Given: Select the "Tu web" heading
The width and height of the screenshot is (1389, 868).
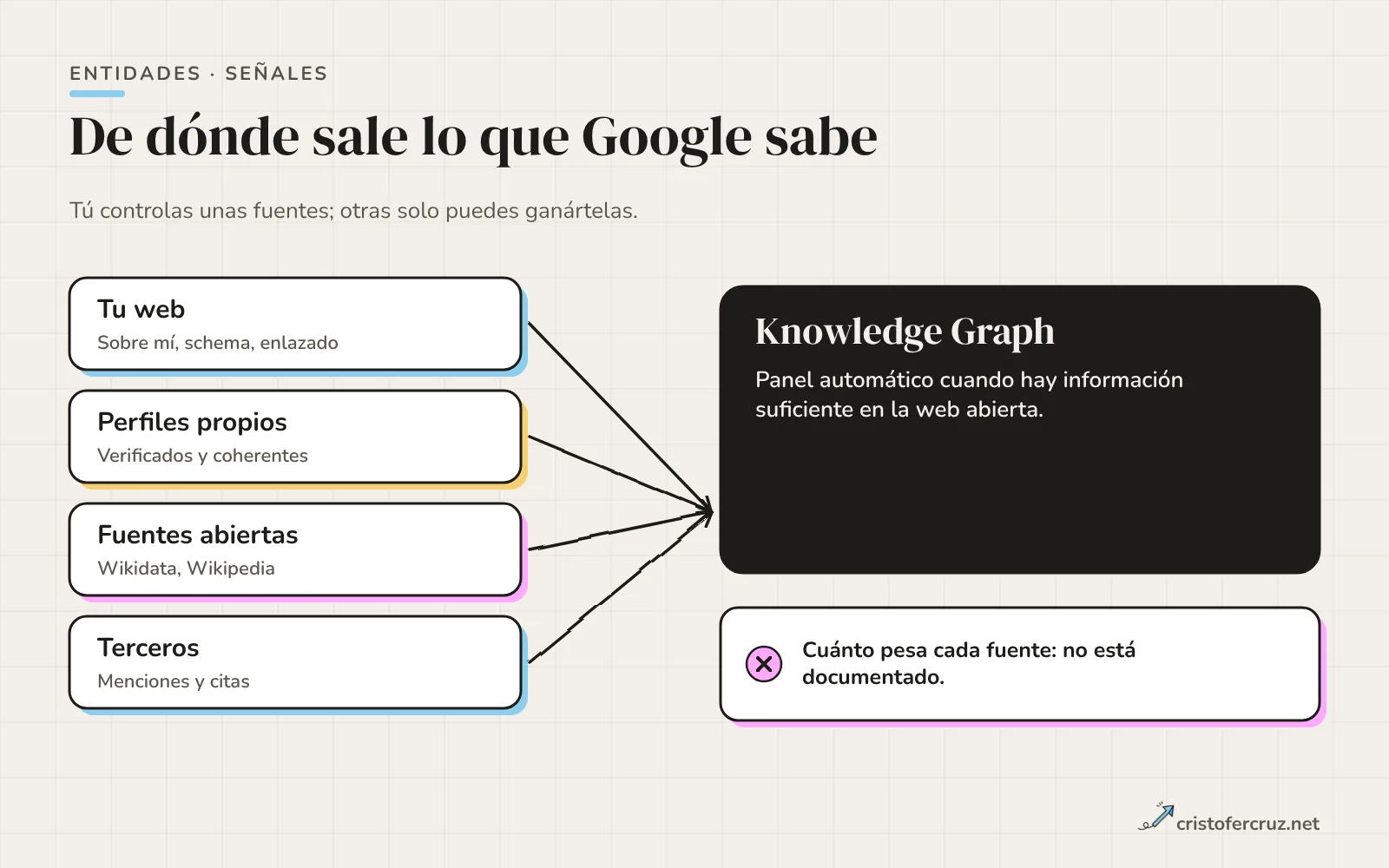Looking at the screenshot, I should (141, 309).
